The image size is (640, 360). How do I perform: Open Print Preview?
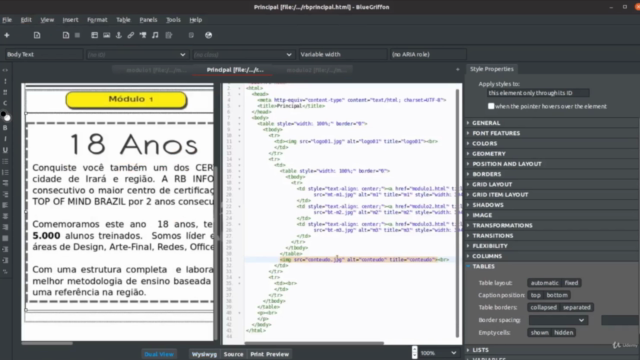coord(269,354)
